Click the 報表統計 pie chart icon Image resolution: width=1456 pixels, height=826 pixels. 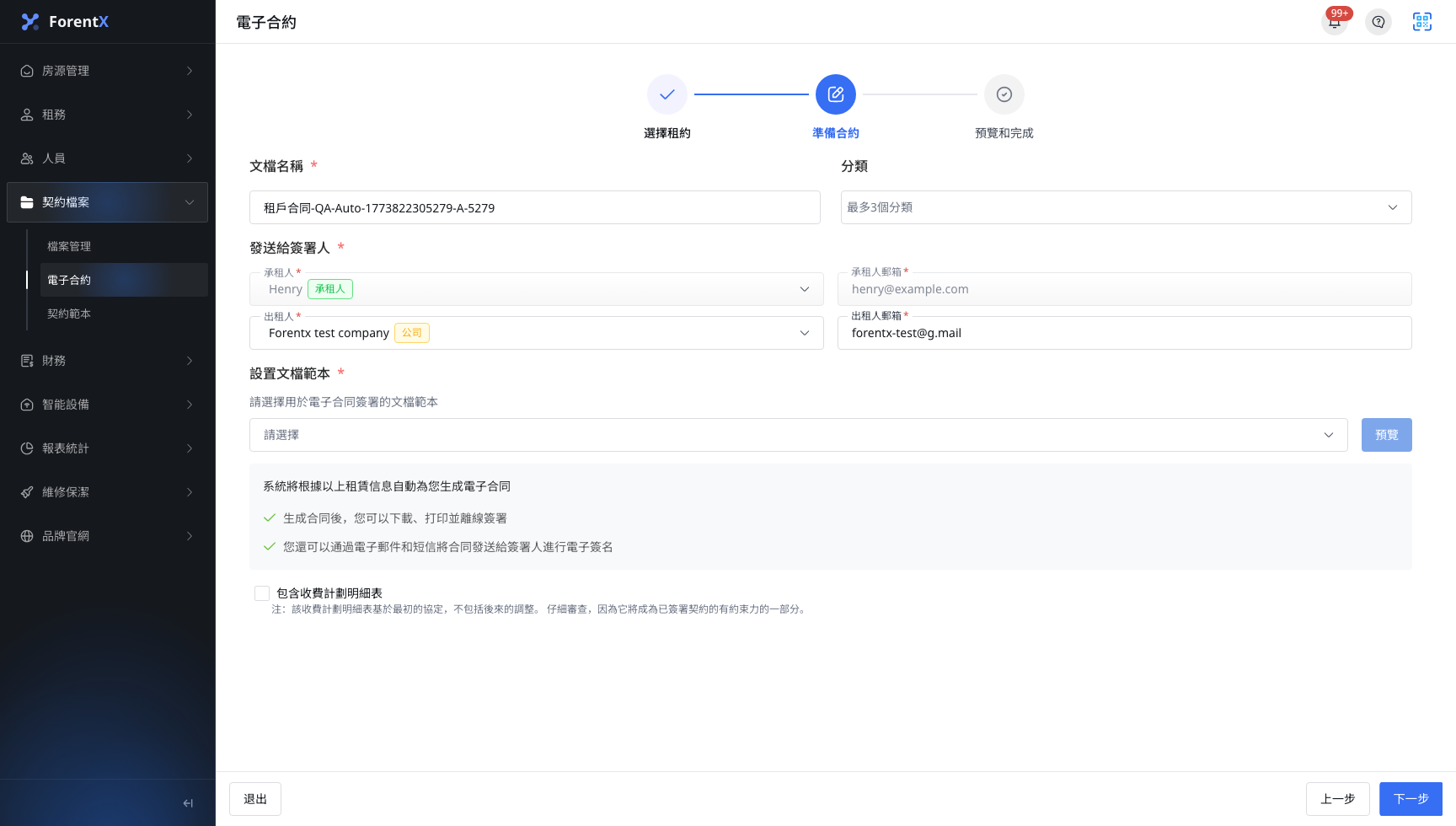27,448
